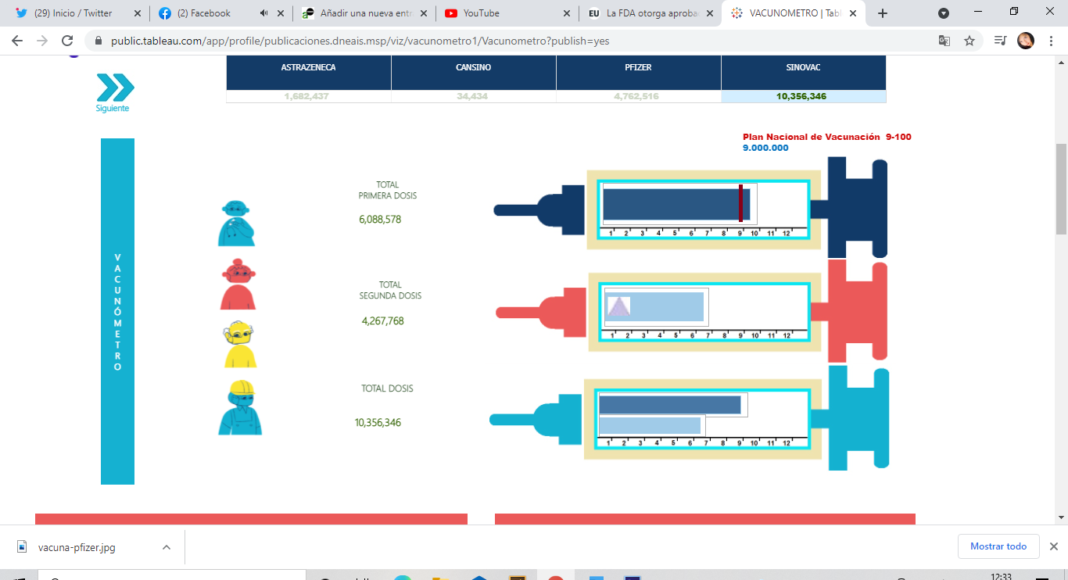The width and height of the screenshot is (1068, 580).
Task: Click the tab search dropdown circle
Action: pyautogui.click(x=943, y=13)
